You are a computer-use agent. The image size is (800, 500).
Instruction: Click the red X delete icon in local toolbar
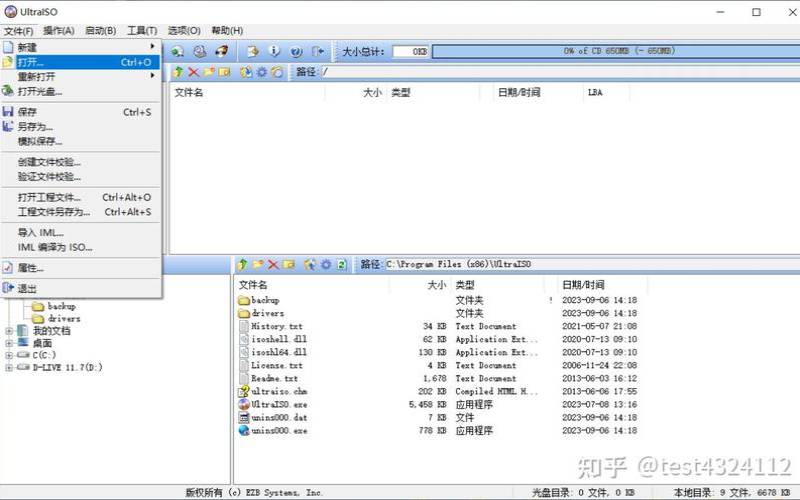pyautogui.click(x=273, y=264)
